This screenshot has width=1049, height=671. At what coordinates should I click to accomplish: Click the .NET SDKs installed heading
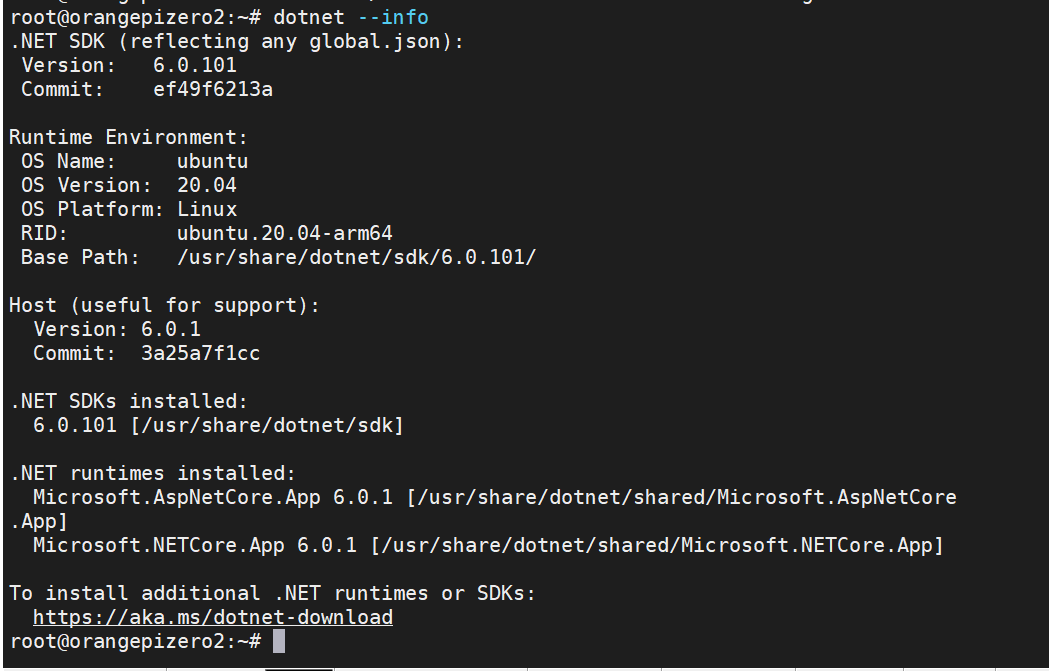pos(128,401)
